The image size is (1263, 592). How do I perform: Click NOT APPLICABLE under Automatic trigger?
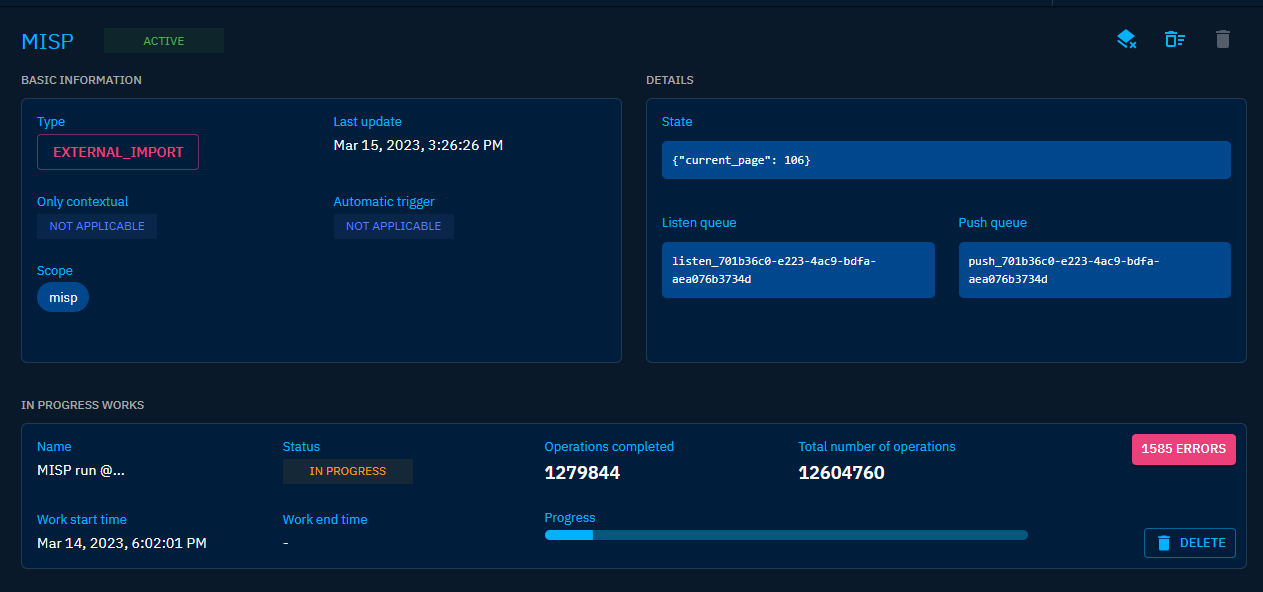394,226
